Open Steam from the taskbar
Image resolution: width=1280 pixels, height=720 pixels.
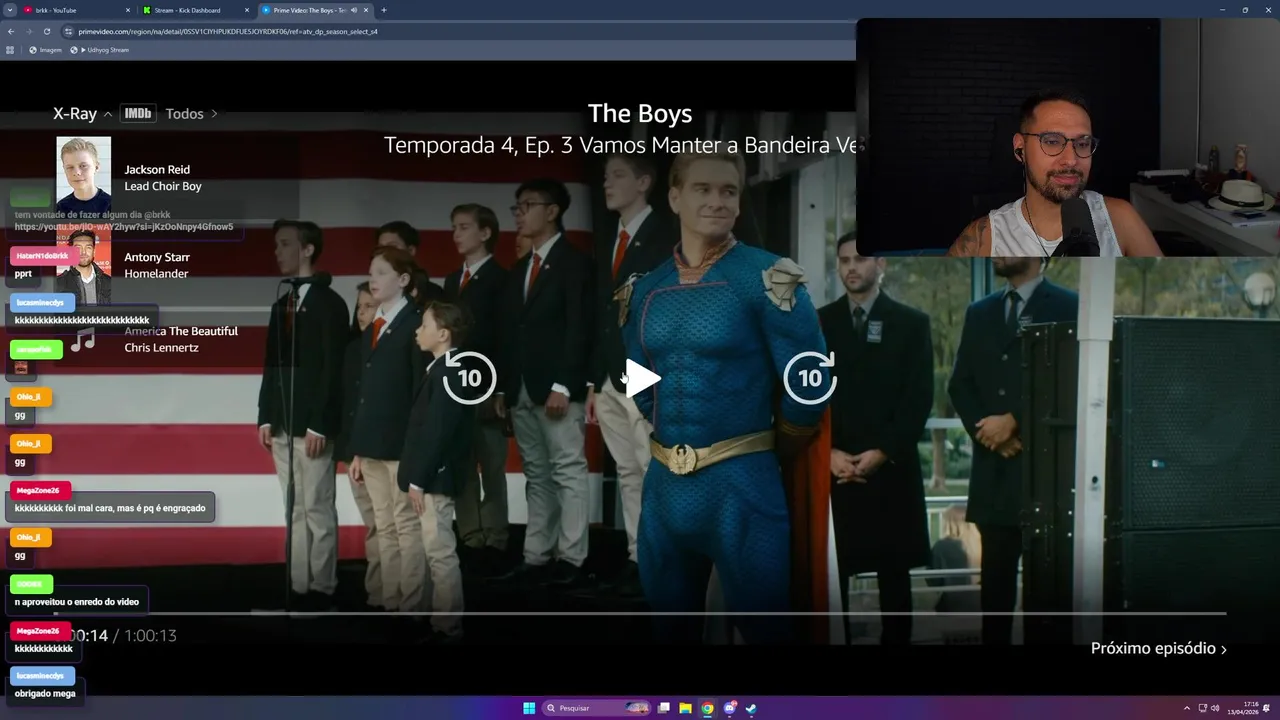[751, 708]
